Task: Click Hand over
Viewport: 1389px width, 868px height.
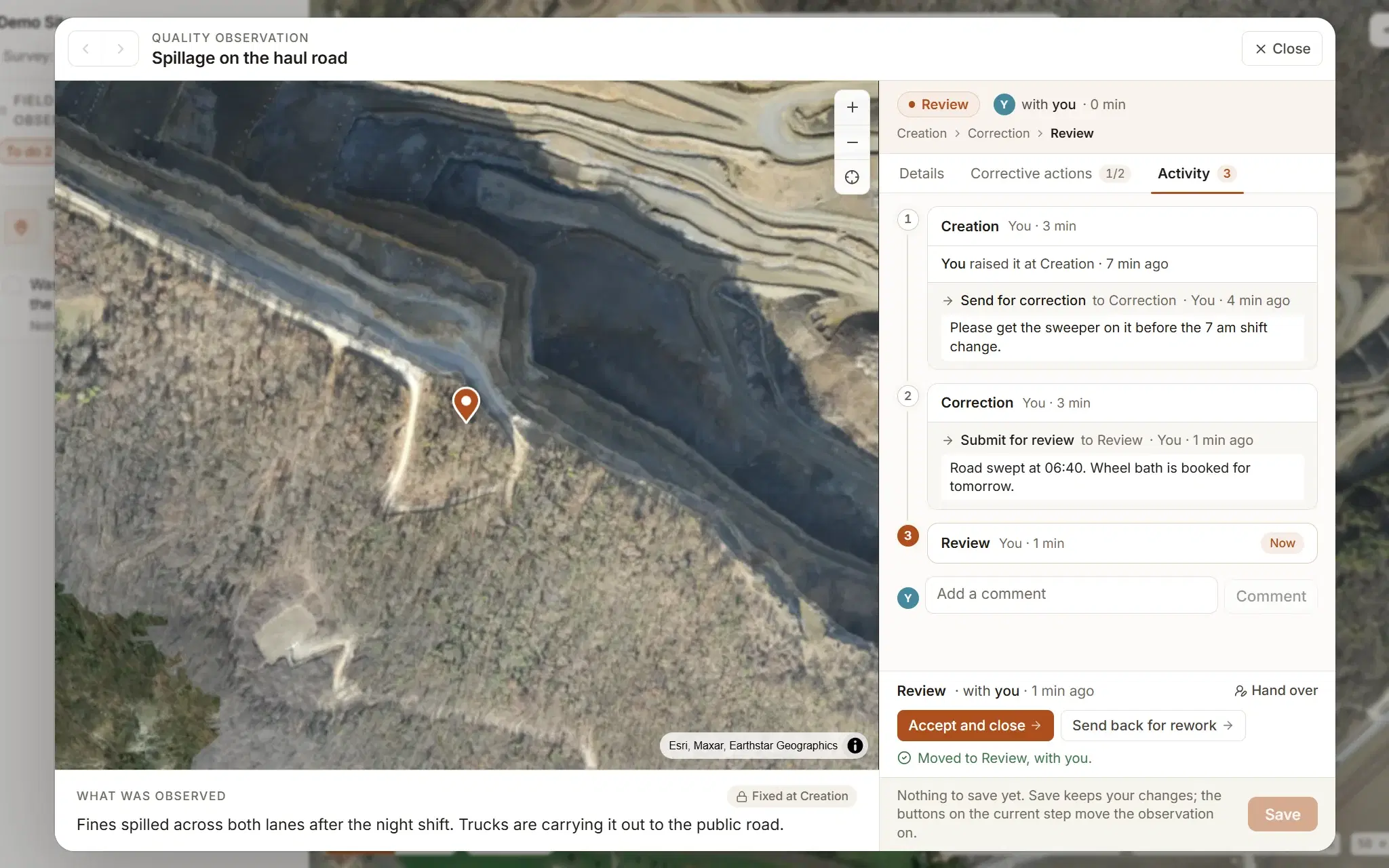Action: point(1276,690)
